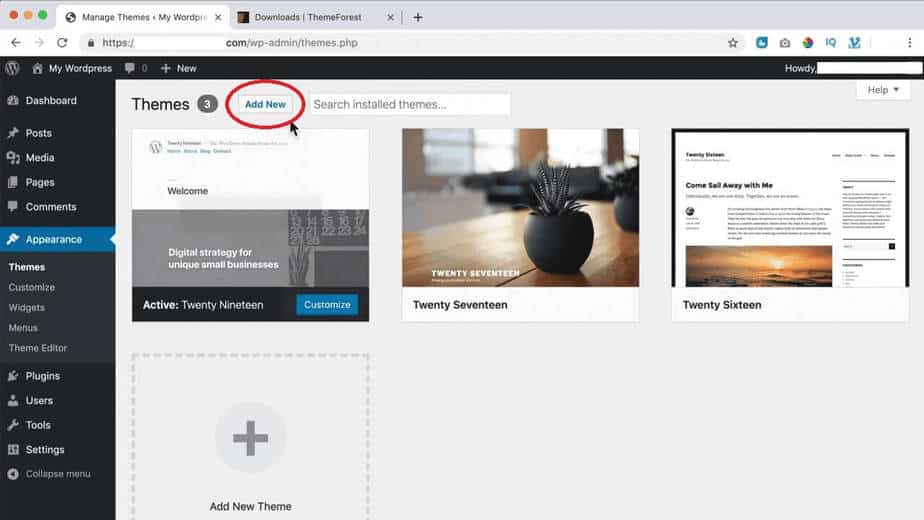Expand the Help dropdown panel
Viewport: 924px width, 520px height.
pyautogui.click(x=883, y=90)
